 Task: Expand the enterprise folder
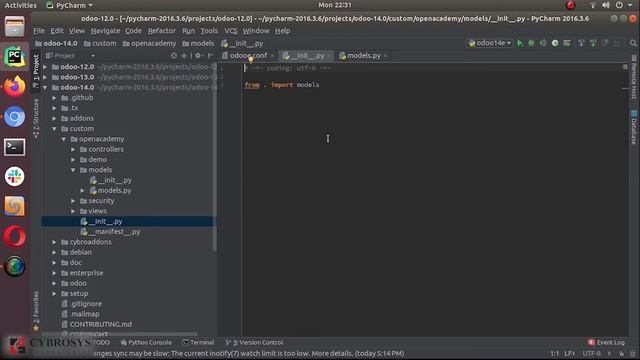[x=54, y=273]
